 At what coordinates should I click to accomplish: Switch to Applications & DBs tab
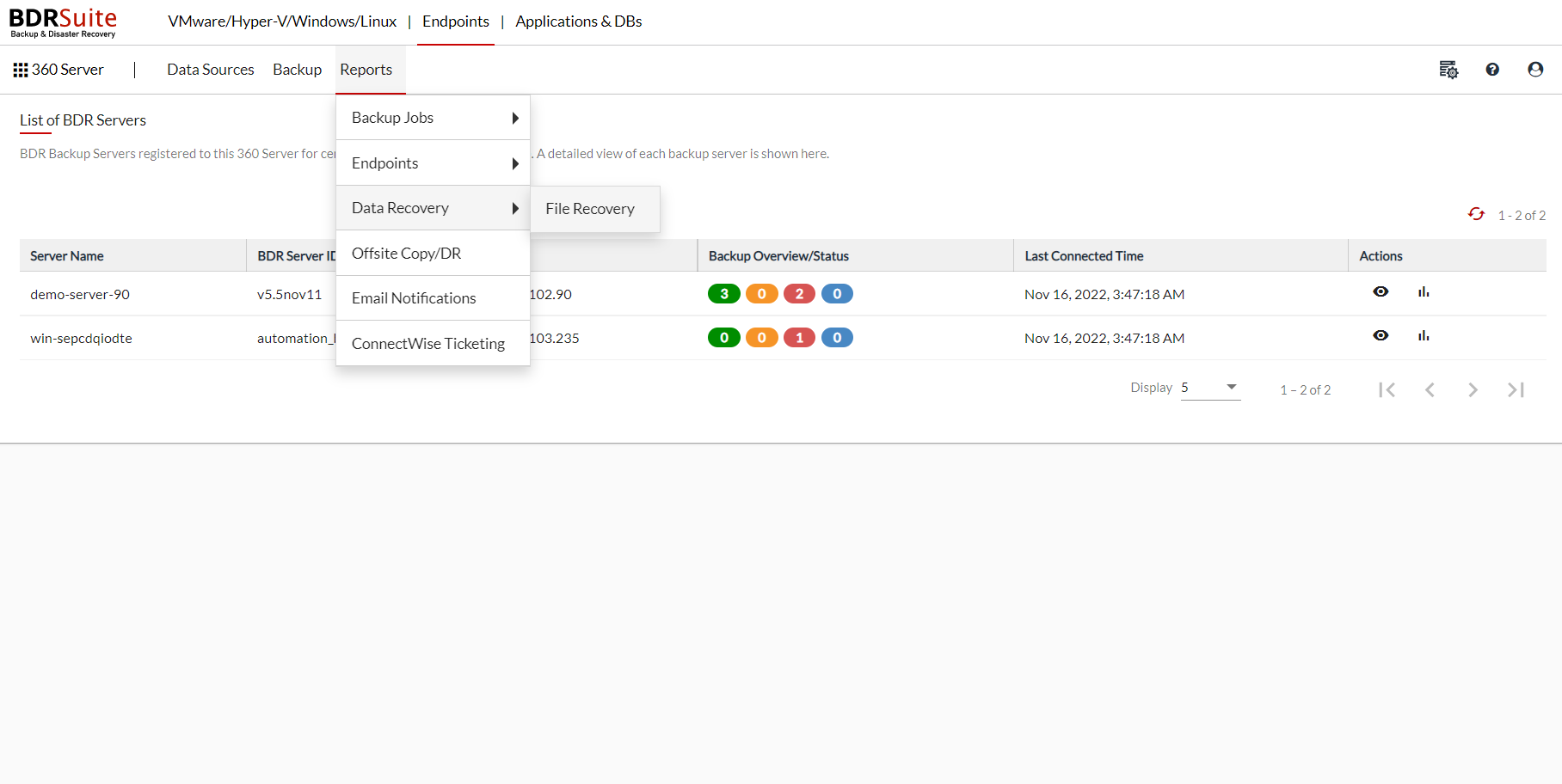point(579,21)
